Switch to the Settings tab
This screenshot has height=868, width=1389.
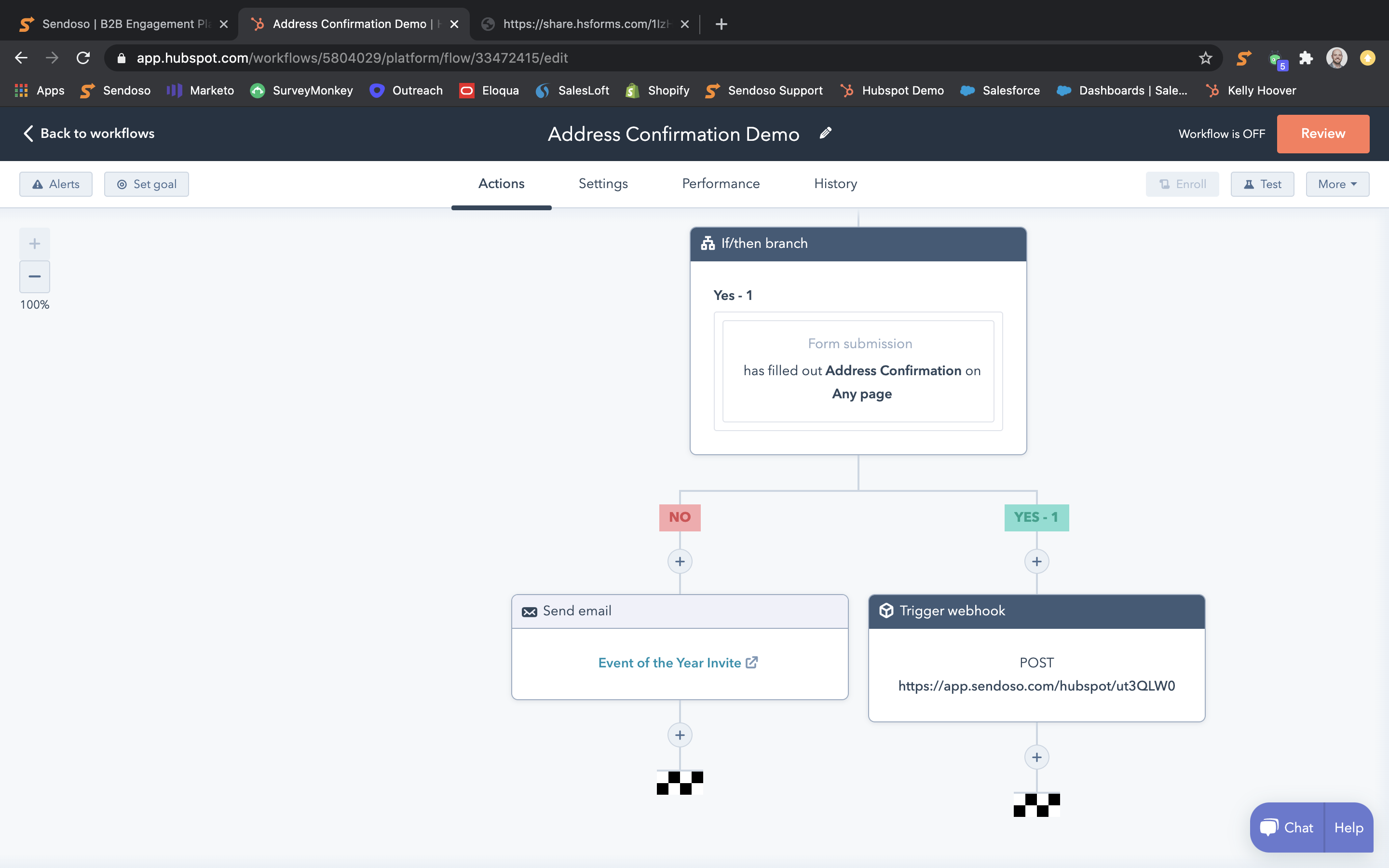(603, 184)
